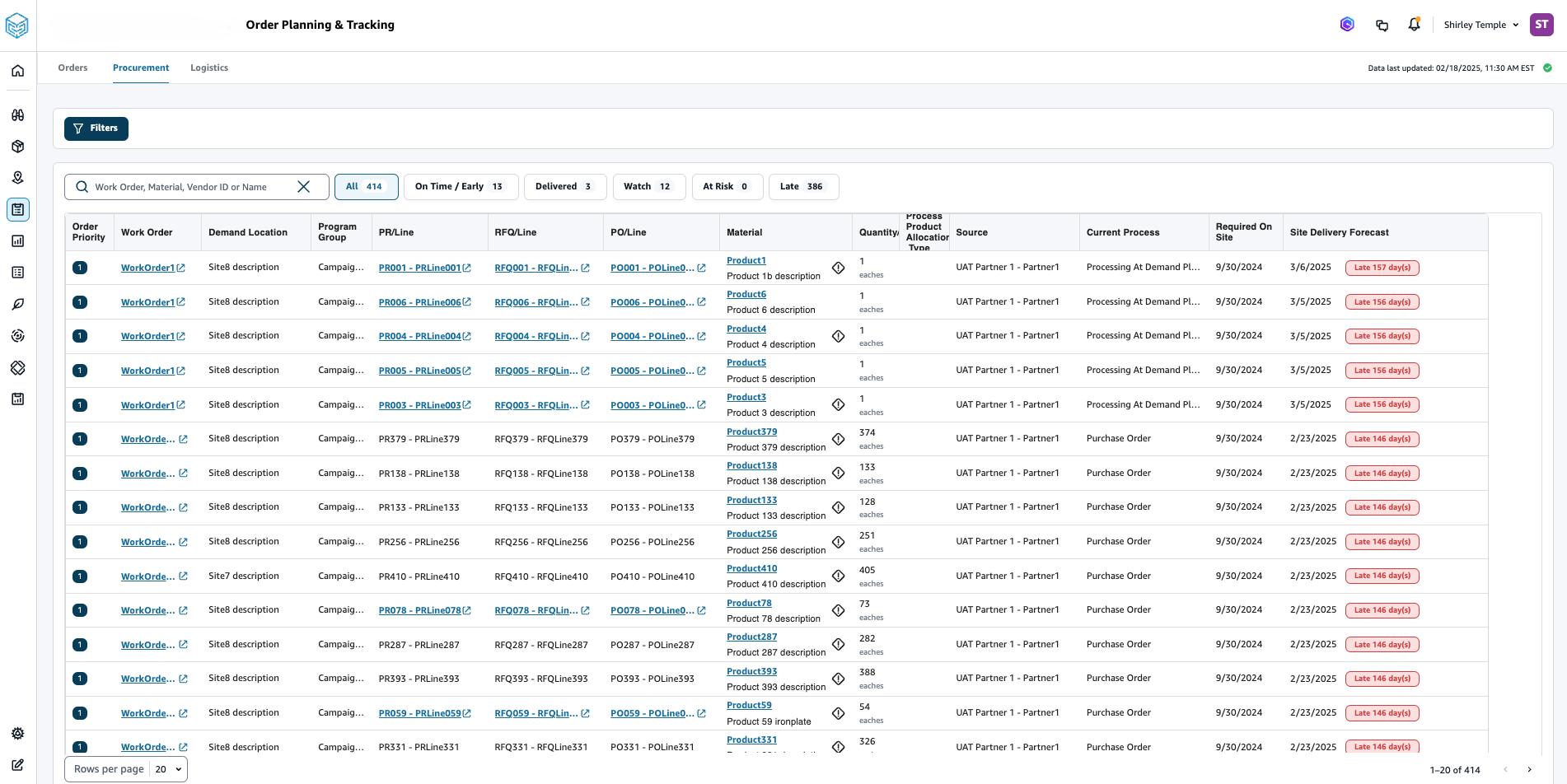The width and height of the screenshot is (1567, 784).
Task: Open the settings gear in sidebar
Action: 17,733
